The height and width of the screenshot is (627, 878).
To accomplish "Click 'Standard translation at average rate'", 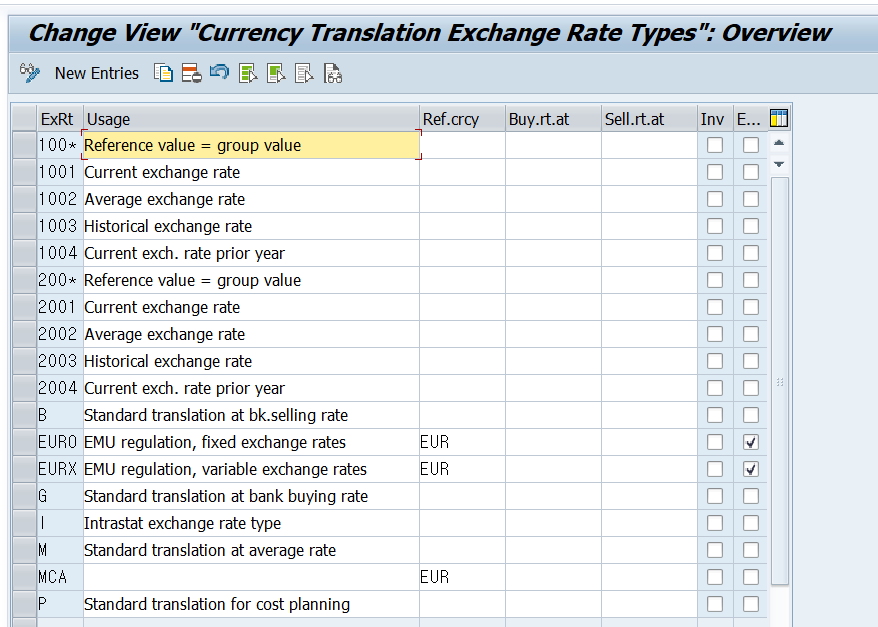I will (x=210, y=550).
